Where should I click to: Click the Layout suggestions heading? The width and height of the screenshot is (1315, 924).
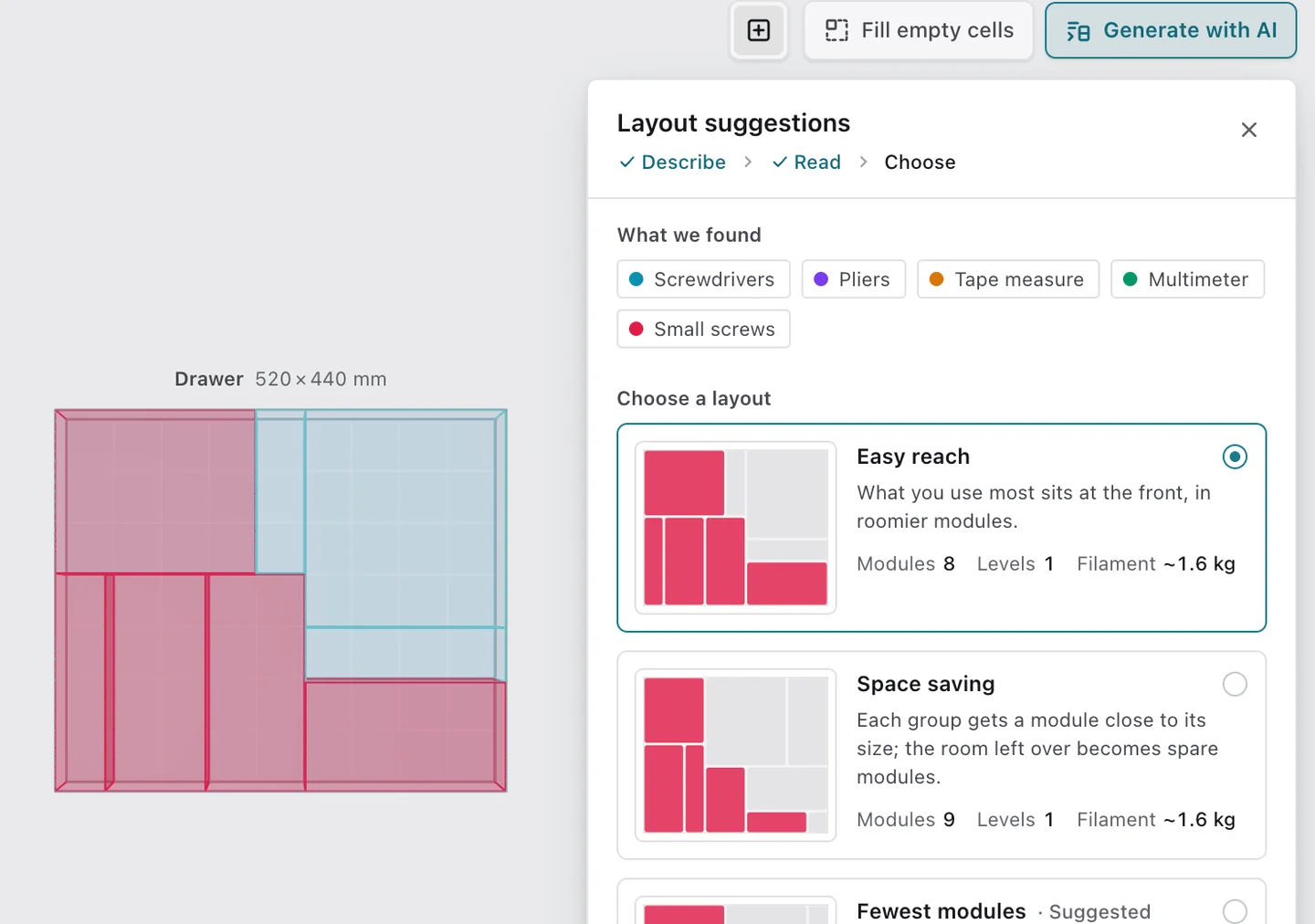click(x=733, y=123)
